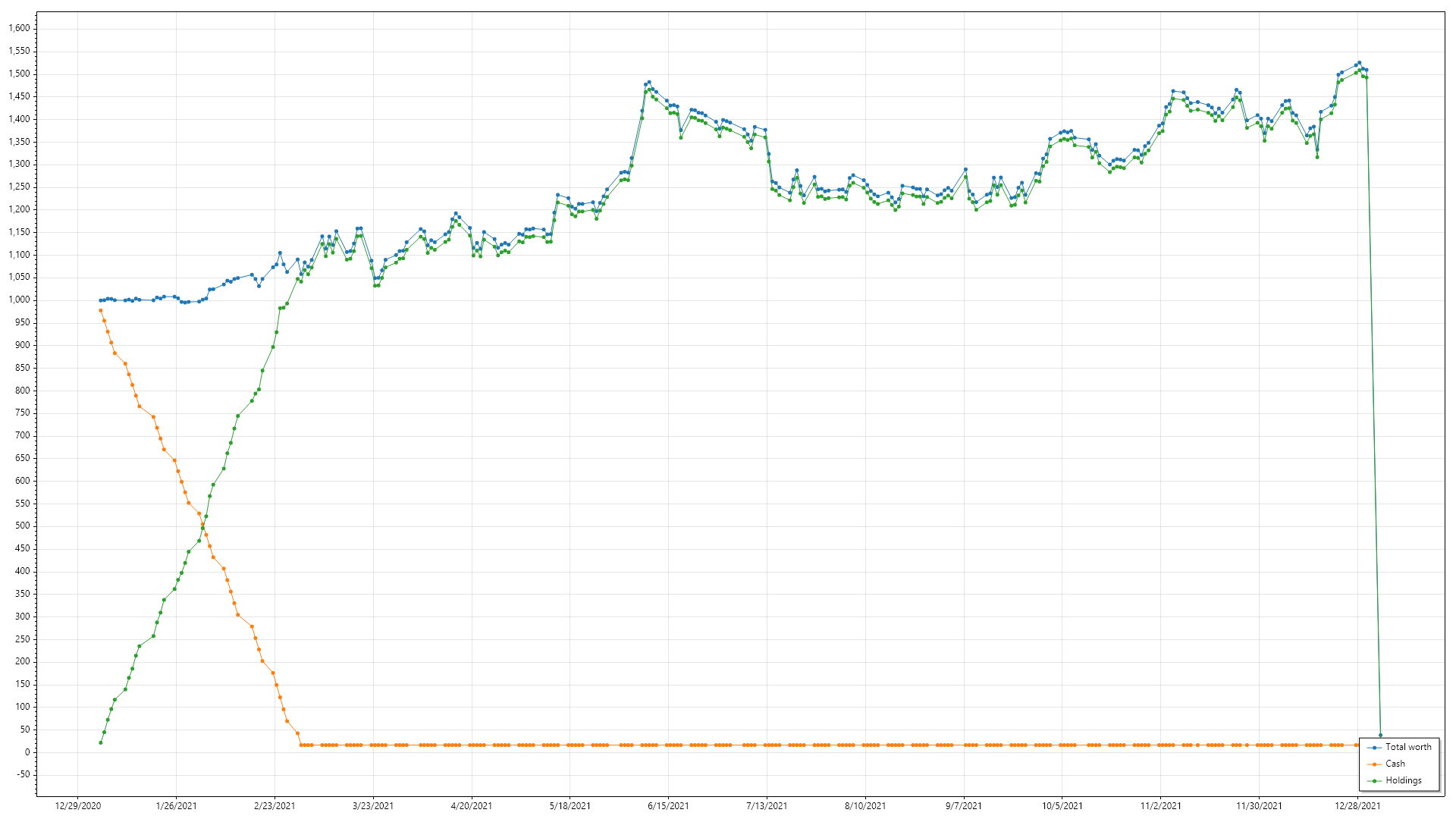Viewport: 1456px width, 819px height.
Task: Click the 11/2/2021 date axis label
Action: click(x=1161, y=806)
